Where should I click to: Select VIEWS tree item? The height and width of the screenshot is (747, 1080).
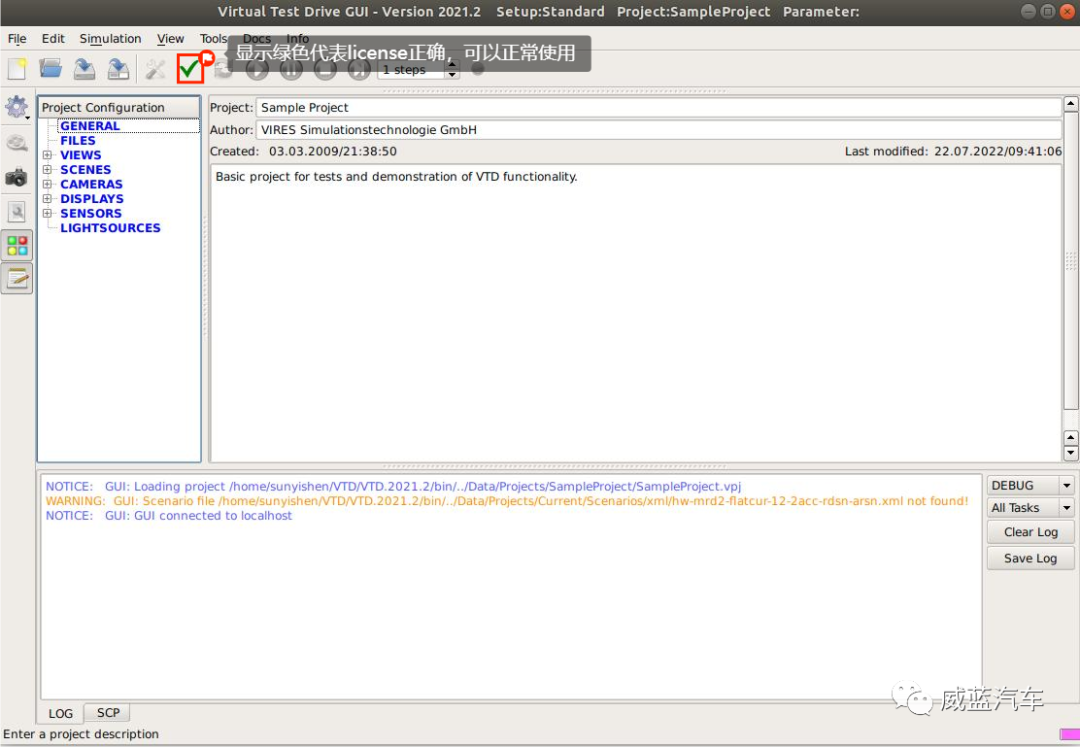[81, 155]
